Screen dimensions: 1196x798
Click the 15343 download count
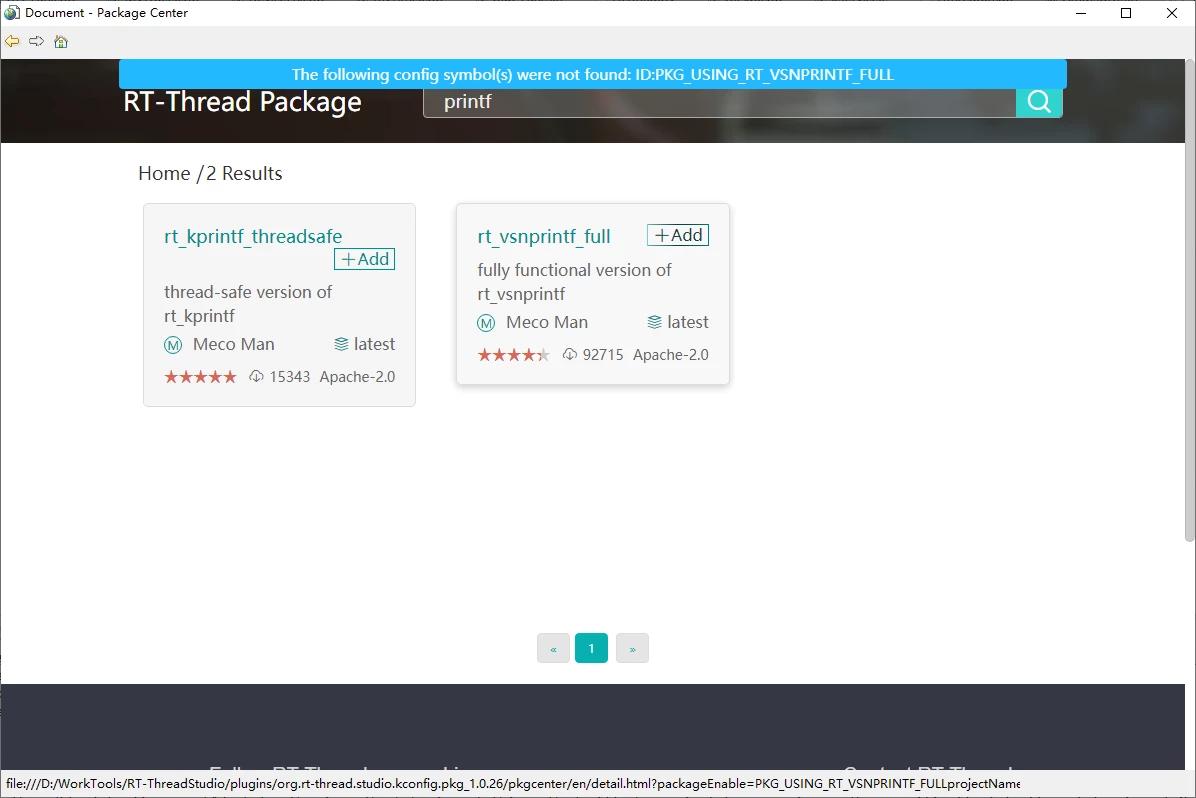(290, 376)
